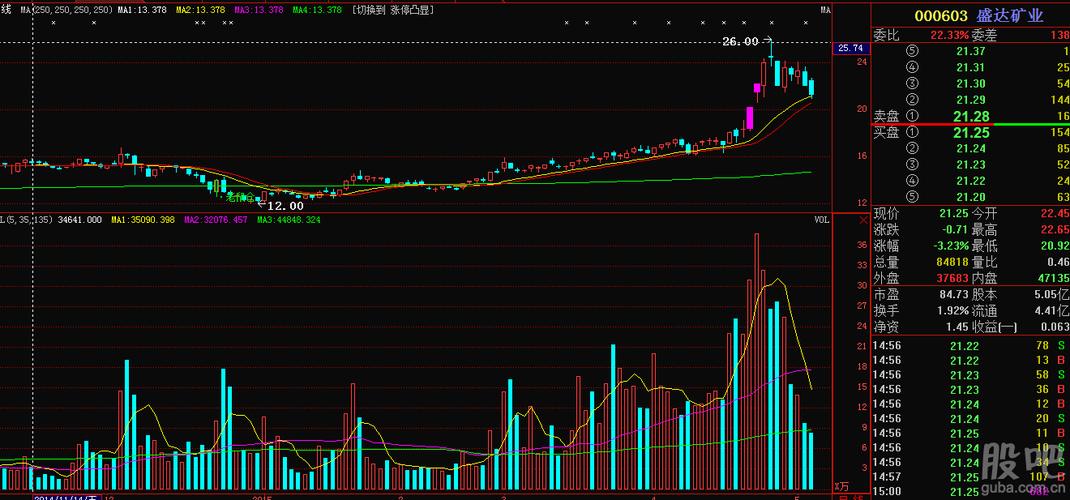Click circled ④ on the 21.31 ask row
The image size is (1070, 500).
pyautogui.click(x=913, y=67)
